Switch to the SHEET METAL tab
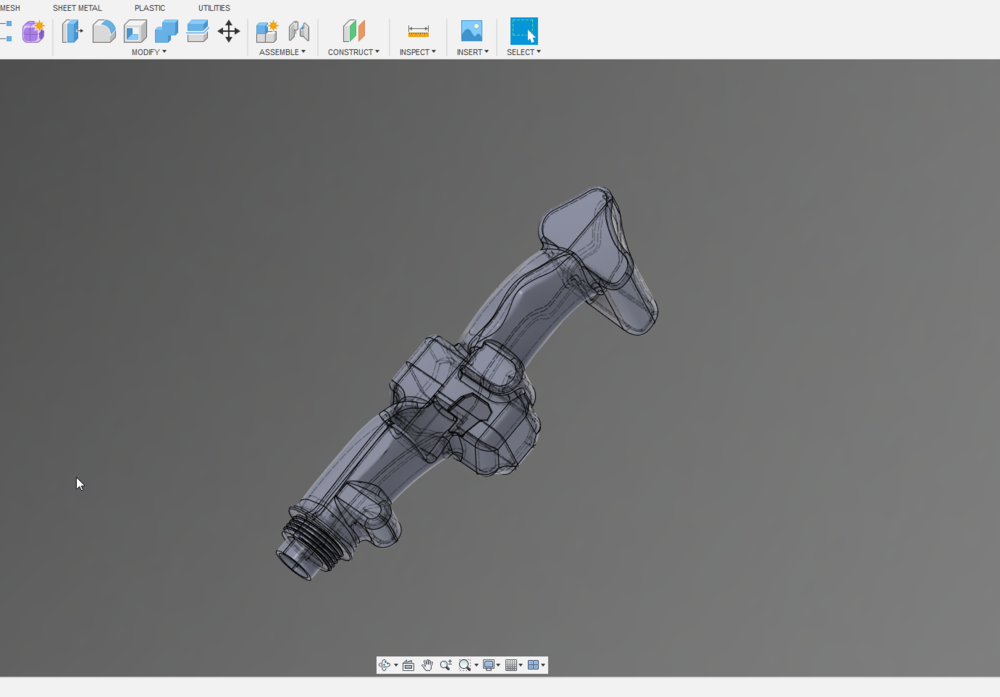 [x=77, y=8]
